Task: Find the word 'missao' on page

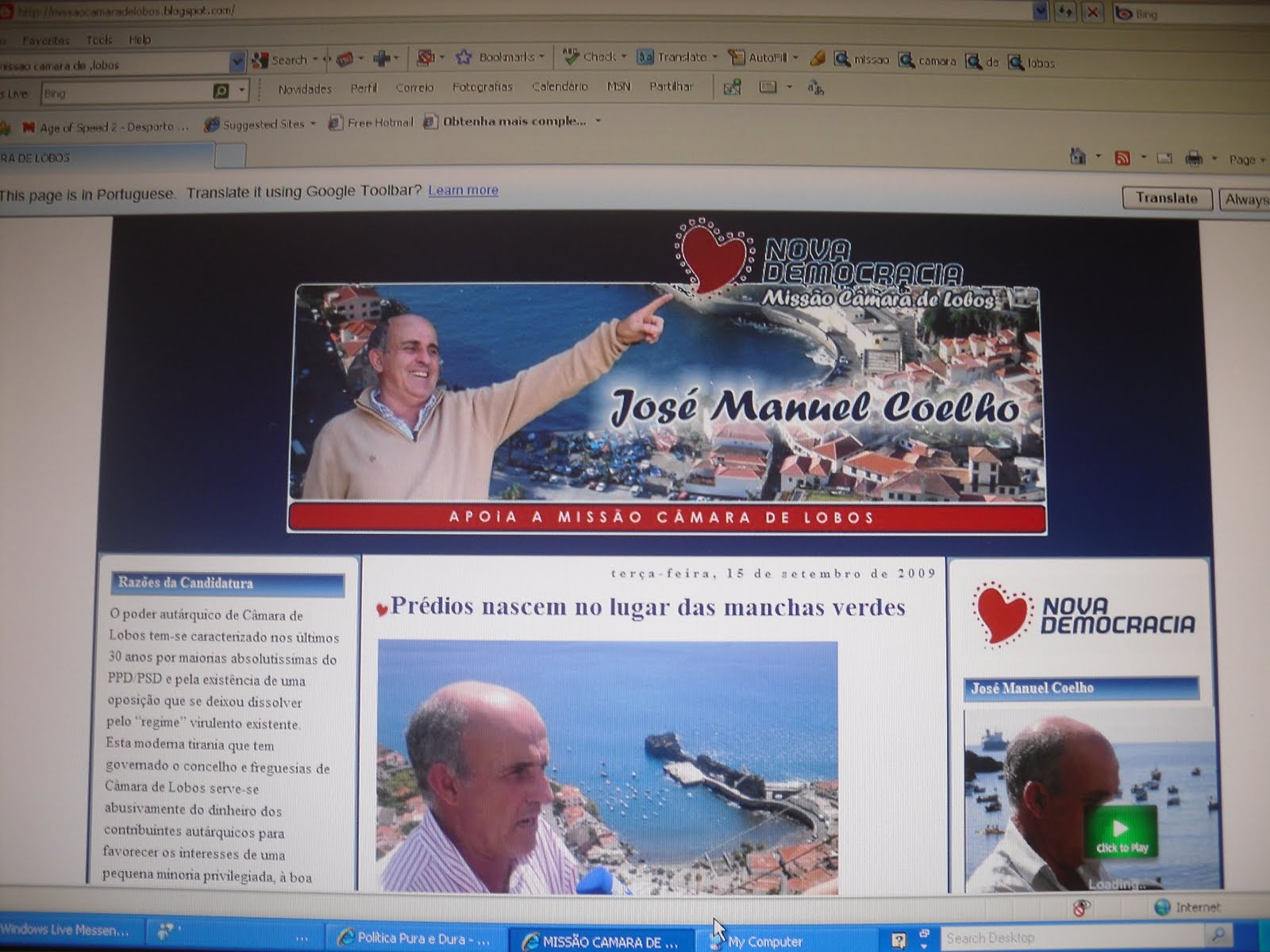Action: click(x=861, y=59)
